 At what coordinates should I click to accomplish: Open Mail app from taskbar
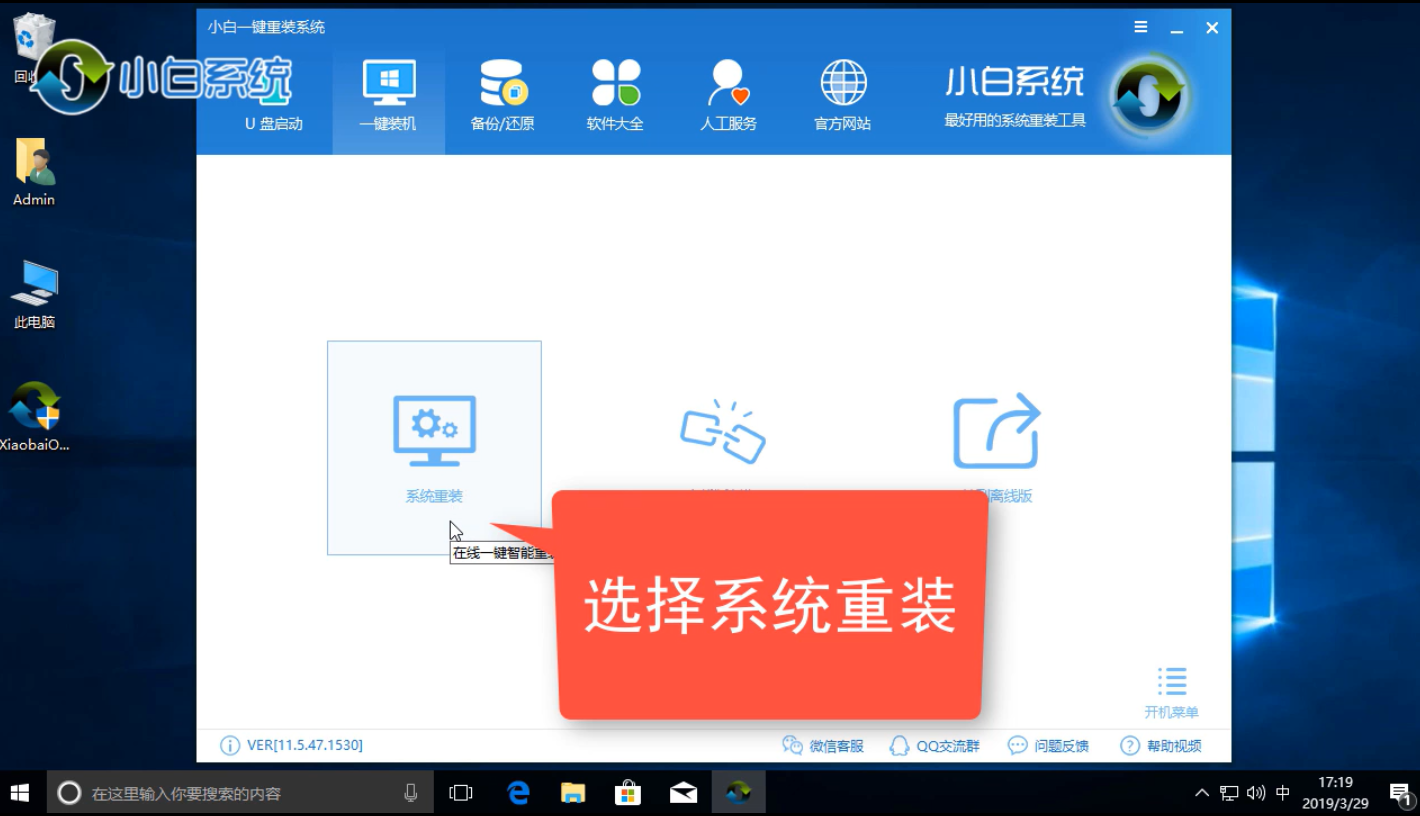tap(684, 793)
